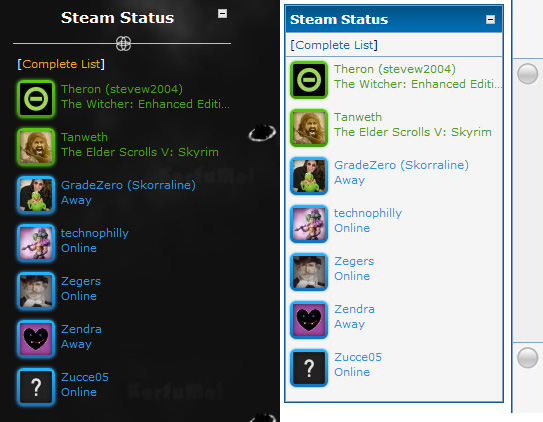Click the globe ornament under dark header
The width and height of the screenshot is (543, 422).
(x=123, y=44)
